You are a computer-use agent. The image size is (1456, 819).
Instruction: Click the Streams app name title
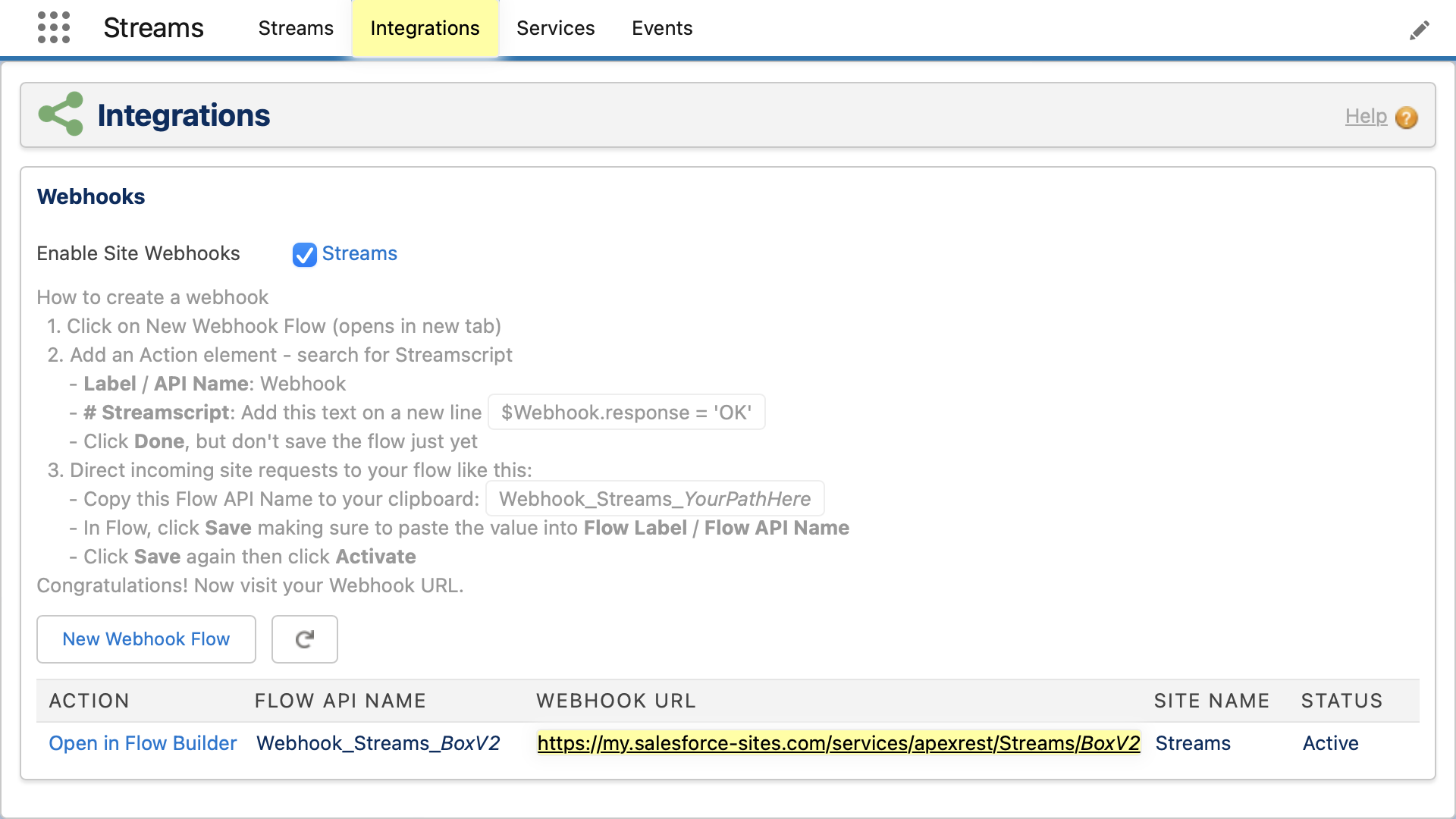pos(153,28)
